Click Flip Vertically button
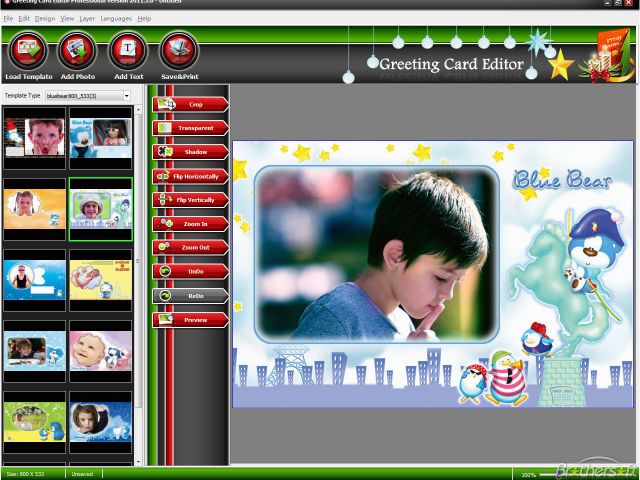640x480 pixels. coord(190,200)
